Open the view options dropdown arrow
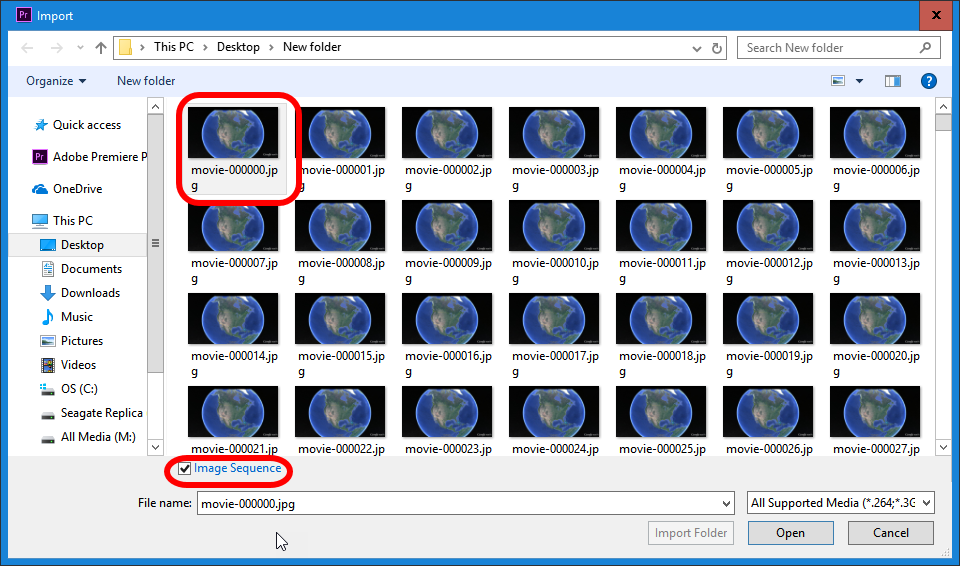 pos(860,81)
